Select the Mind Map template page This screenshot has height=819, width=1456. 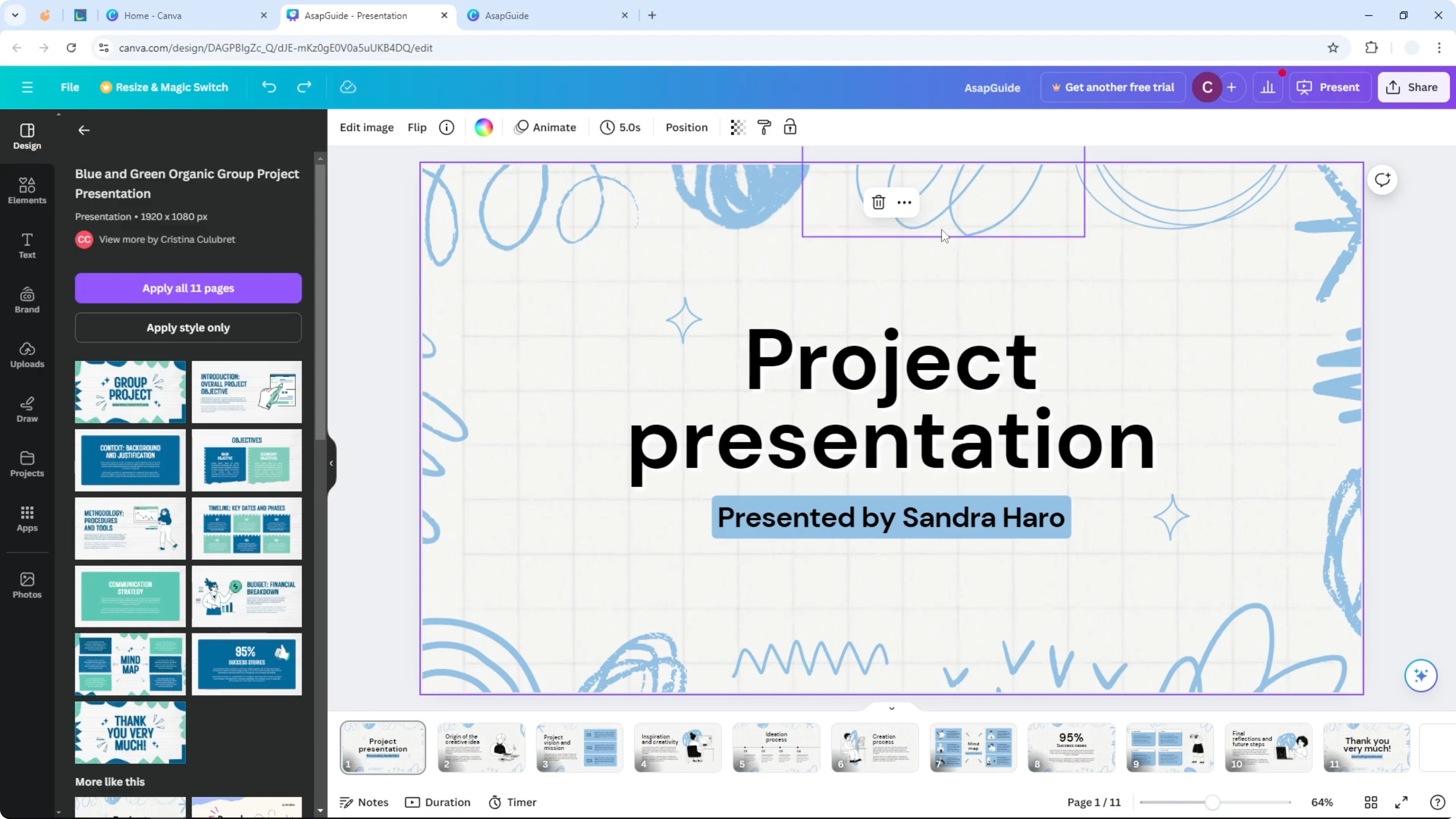pyautogui.click(x=130, y=664)
